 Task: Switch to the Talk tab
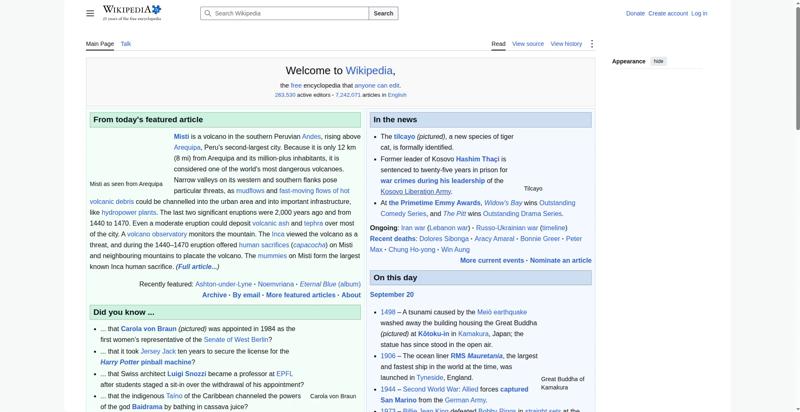[x=126, y=44]
